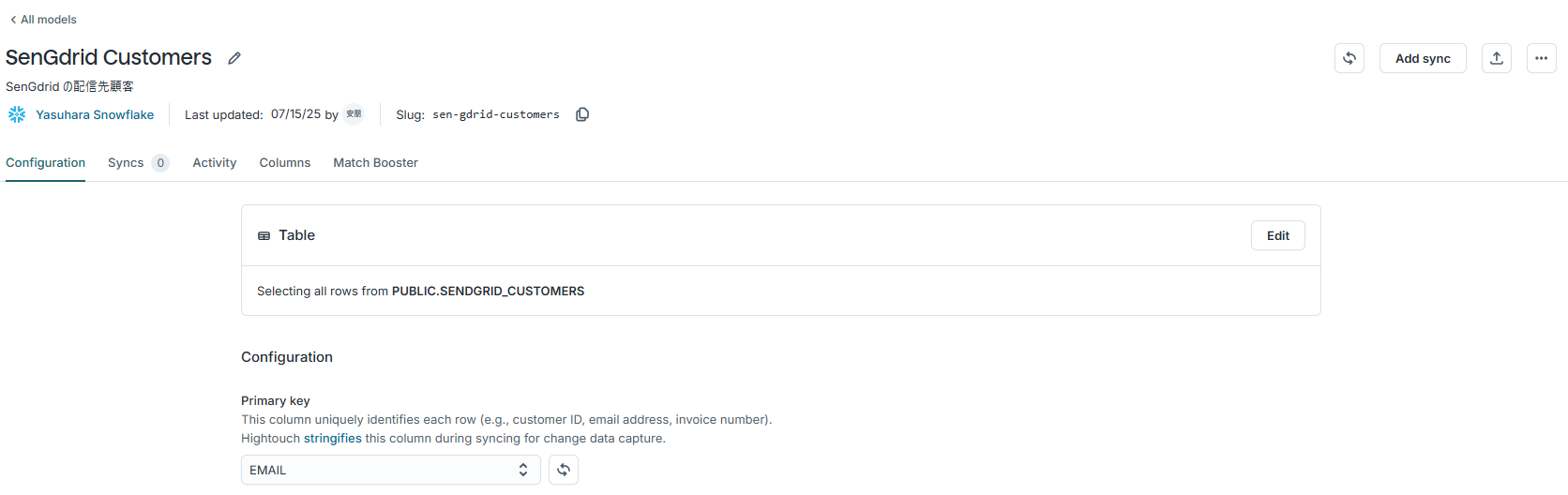Open the Yasuhara Snowflake source link
Image resolution: width=1568 pixels, height=495 pixels.
pyautogui.click(x=95, y=114)
